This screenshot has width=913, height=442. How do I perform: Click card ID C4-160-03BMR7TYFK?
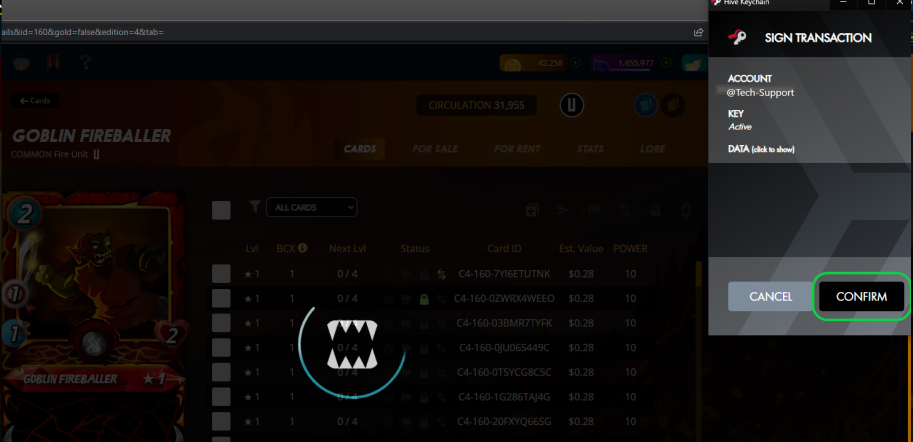coord(504,323)
